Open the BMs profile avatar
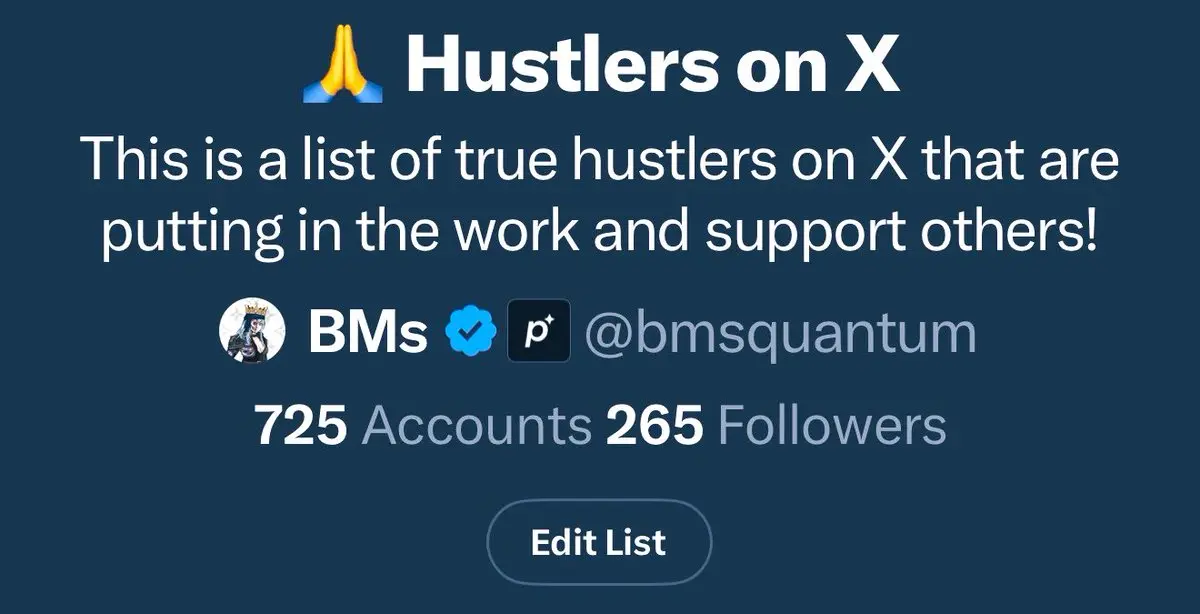The image size is (1200, 614). tap(247, 332)
